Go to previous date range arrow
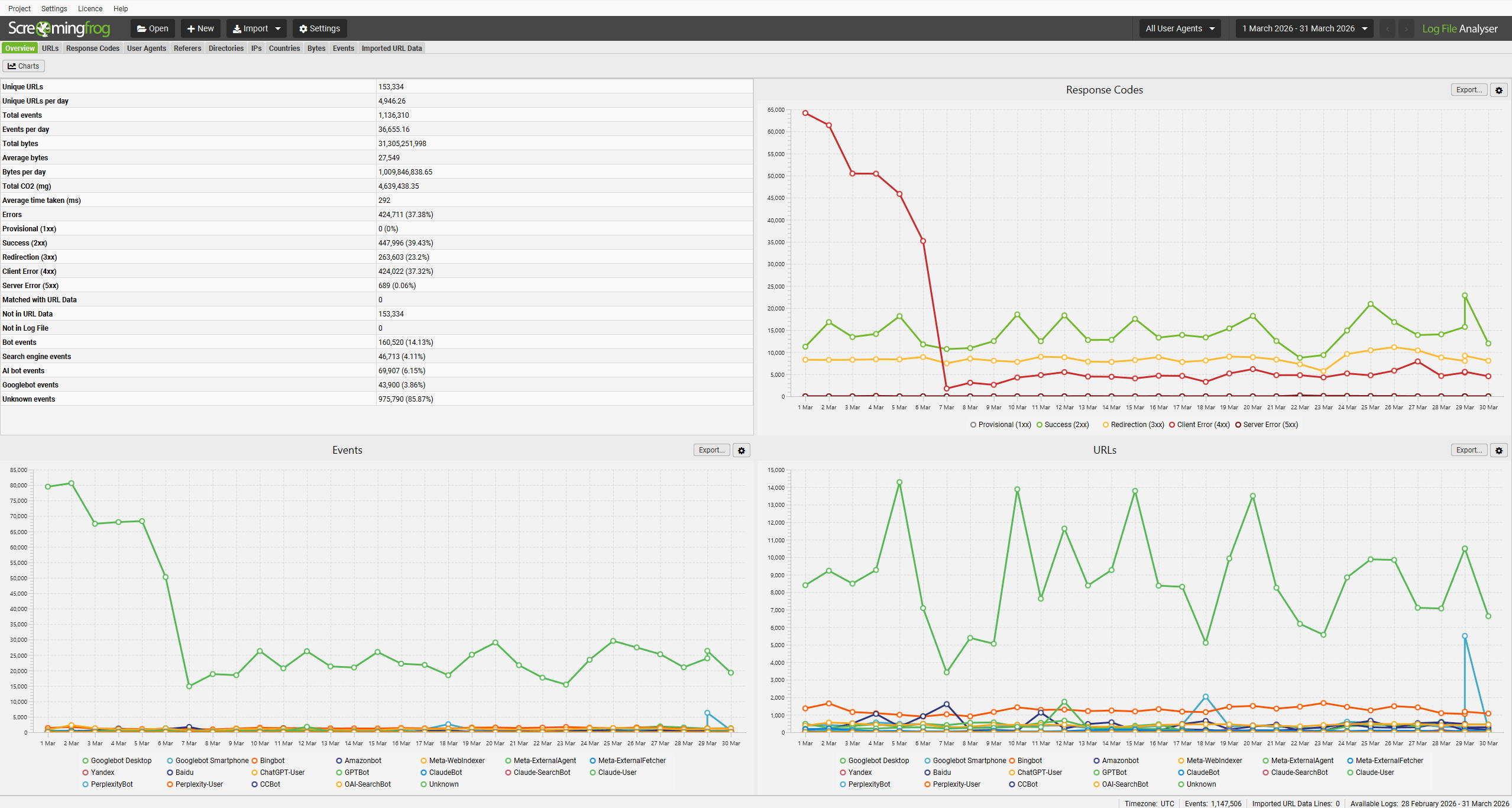The height and width of the screenshot is (808, 1512). pos(1388,28)
